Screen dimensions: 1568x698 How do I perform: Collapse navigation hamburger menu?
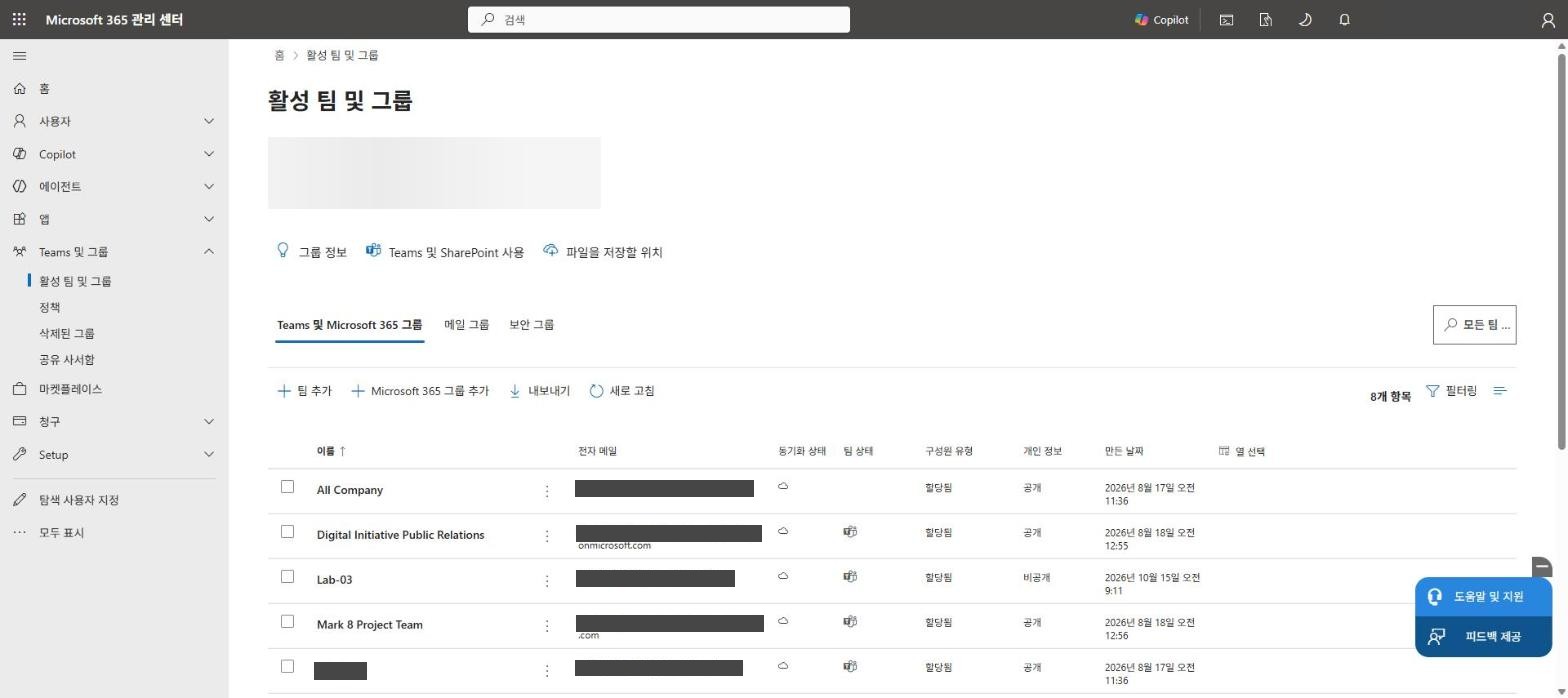[x=19, y=56]
